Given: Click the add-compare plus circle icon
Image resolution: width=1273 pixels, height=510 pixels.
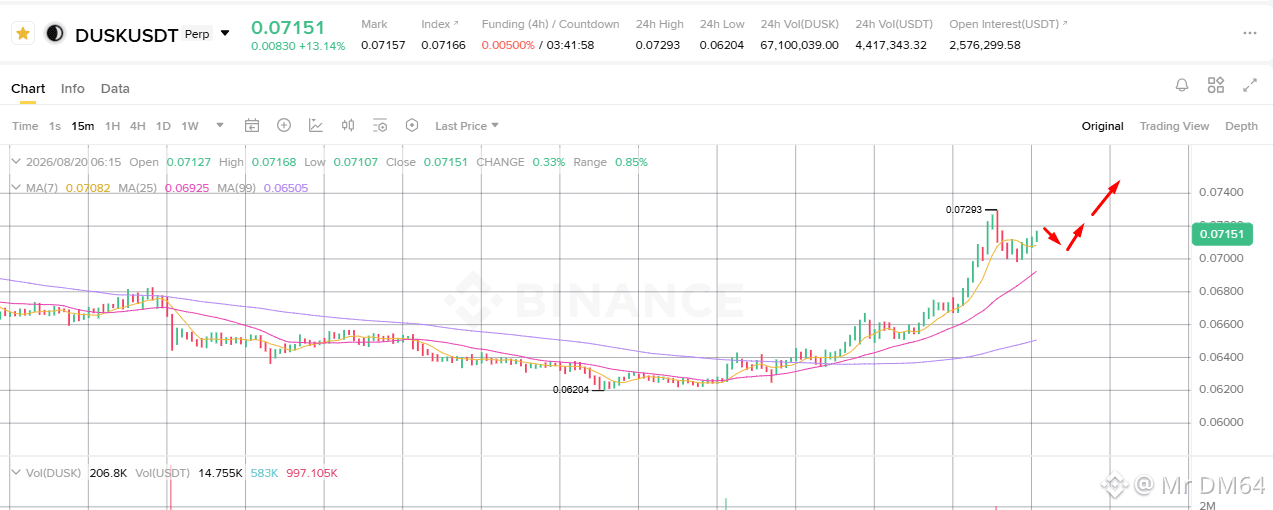Looking at the screenshot, I should (284, 126).
